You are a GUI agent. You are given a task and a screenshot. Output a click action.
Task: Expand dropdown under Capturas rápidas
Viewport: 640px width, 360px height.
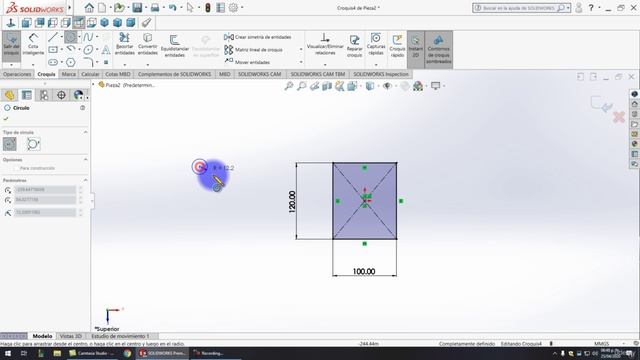(376, 64)
